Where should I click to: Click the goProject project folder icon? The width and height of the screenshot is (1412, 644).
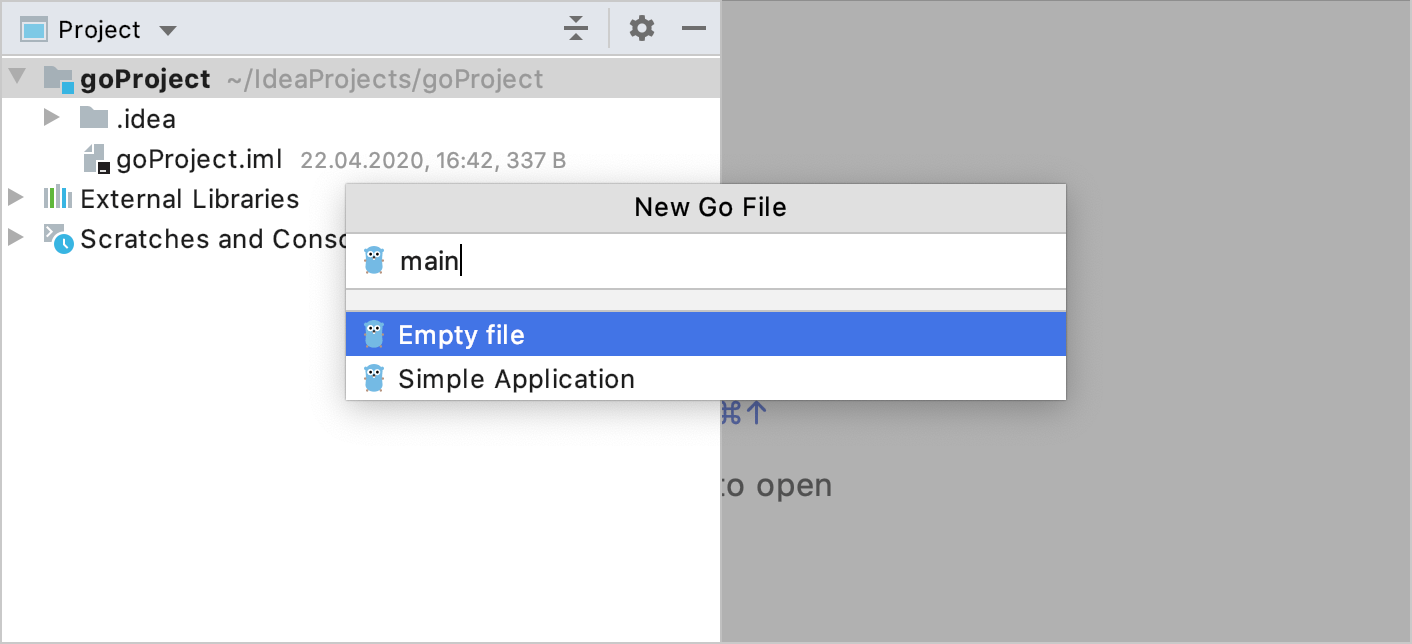point(58,77)
